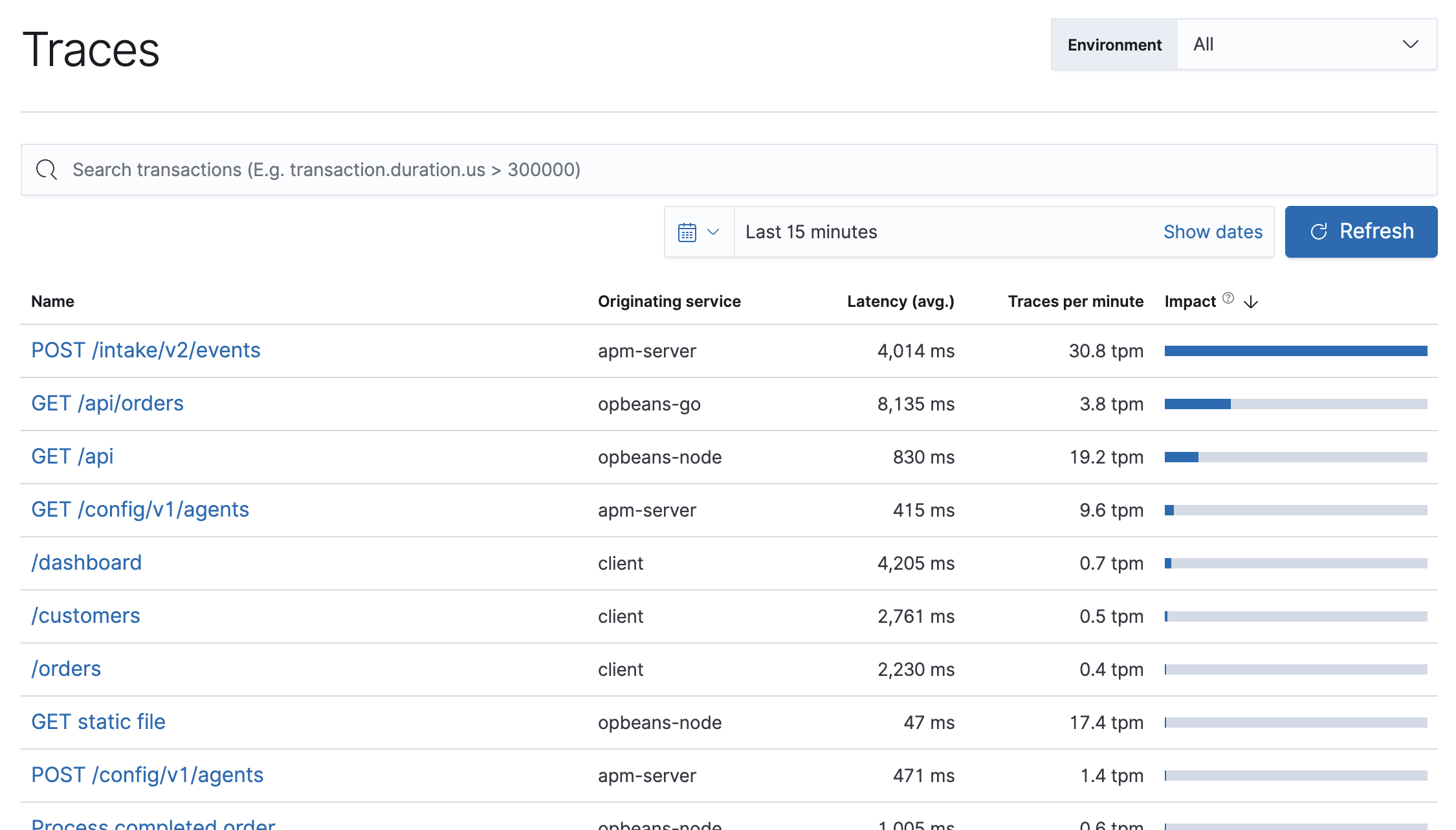
Task: Open the GET /config/v1/agents trace
Action: pos(140,510)
